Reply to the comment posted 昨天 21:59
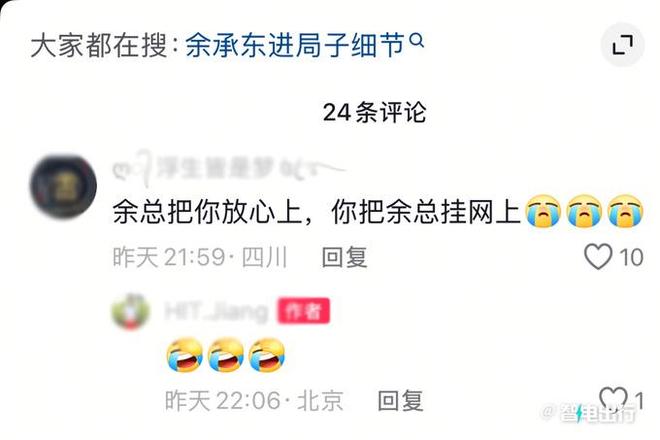Screen dimensions: 660x440 344,257
